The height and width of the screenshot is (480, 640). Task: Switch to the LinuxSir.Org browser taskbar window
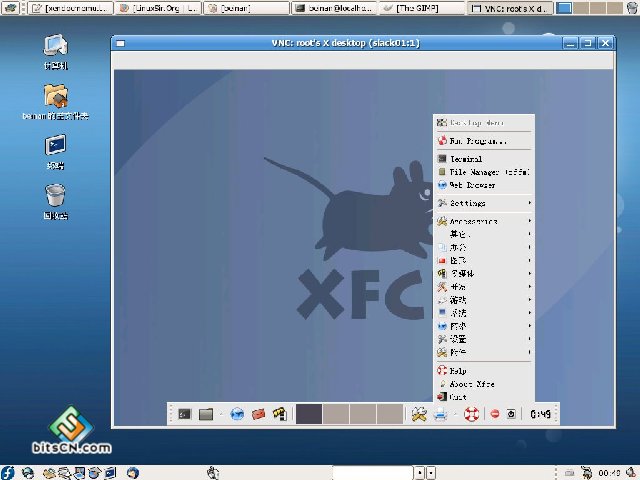click(x=160, y=8)
